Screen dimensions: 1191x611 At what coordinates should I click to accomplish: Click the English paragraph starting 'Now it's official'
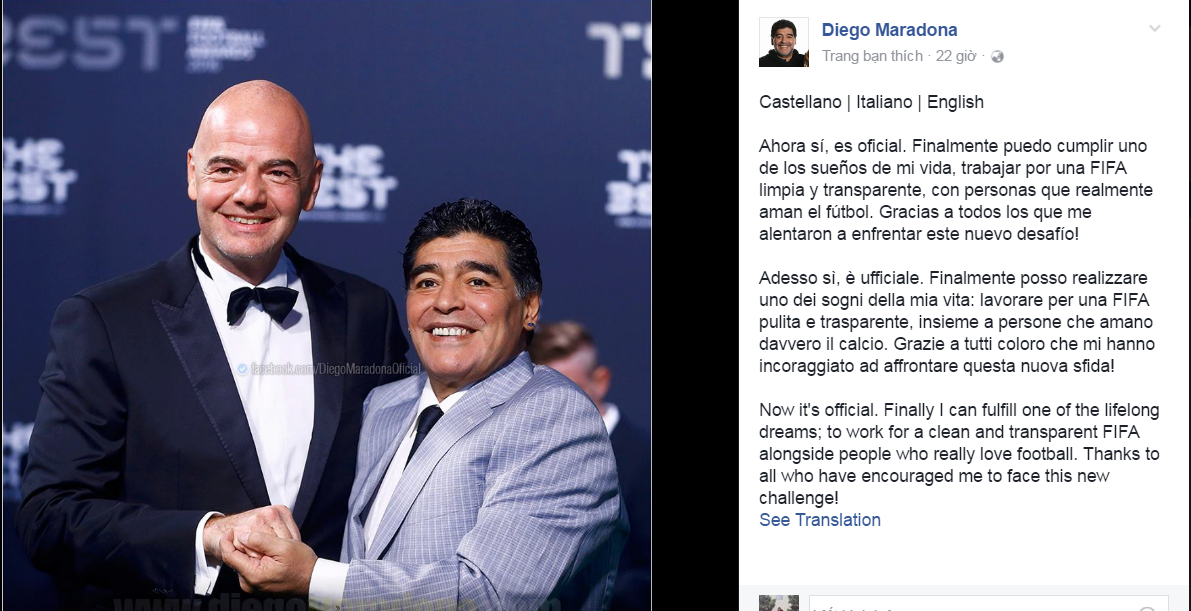959,454
